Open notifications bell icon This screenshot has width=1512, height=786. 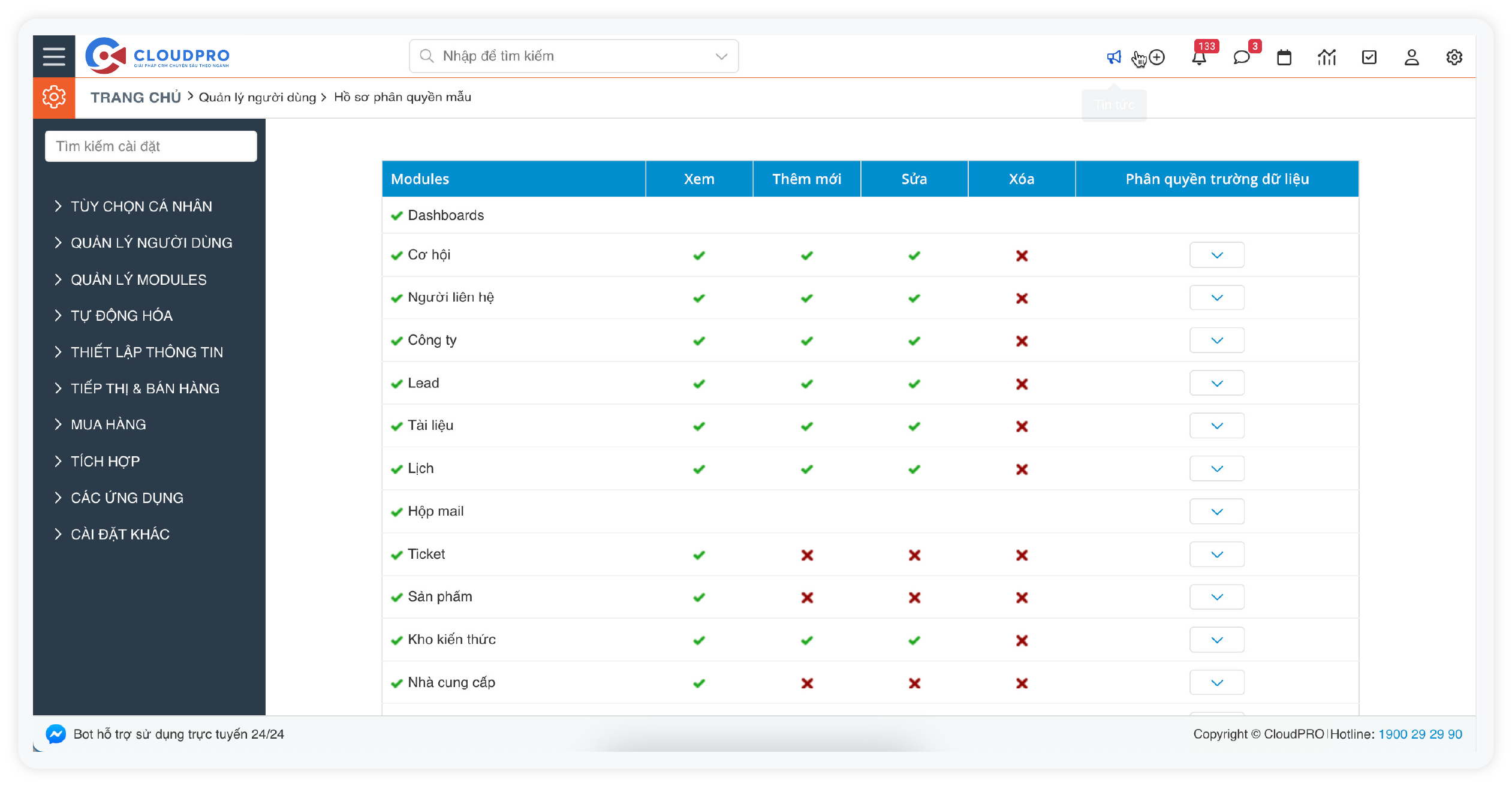pos(1199,58)
